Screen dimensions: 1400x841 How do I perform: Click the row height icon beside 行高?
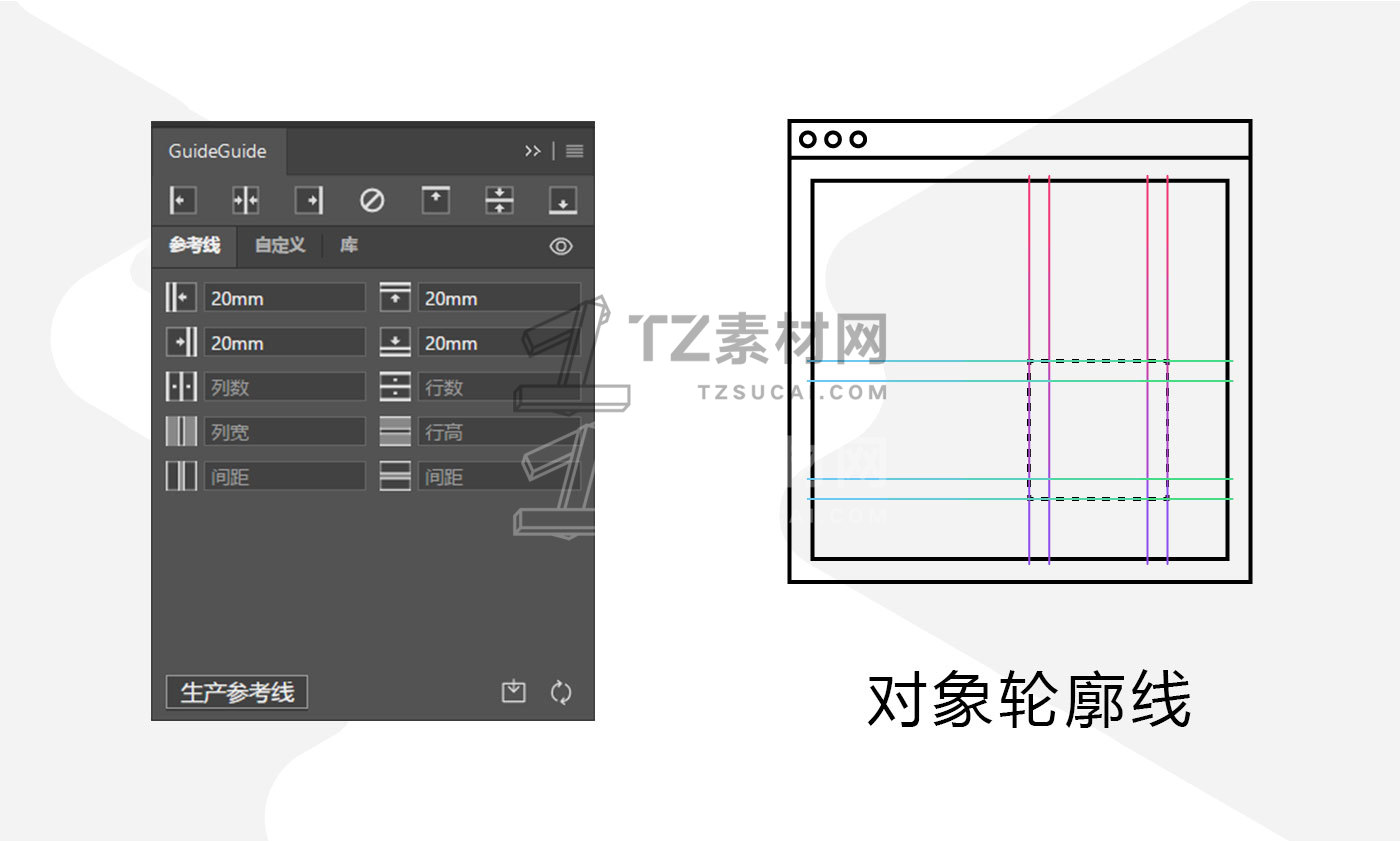coord(395,431)
